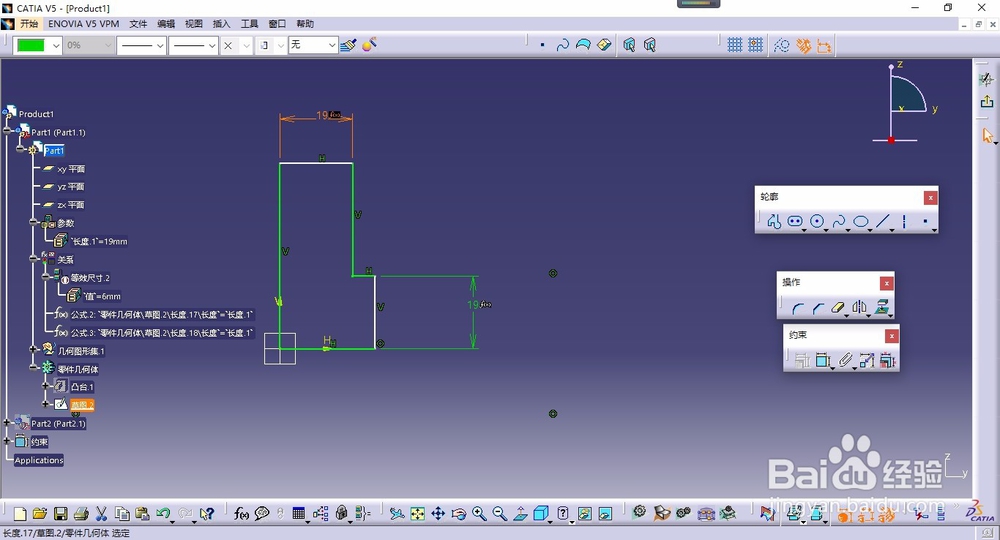The image size is (1000, 540).
Task: Select Mirror tool in 操作 toolbar
Action: [859, 308]
